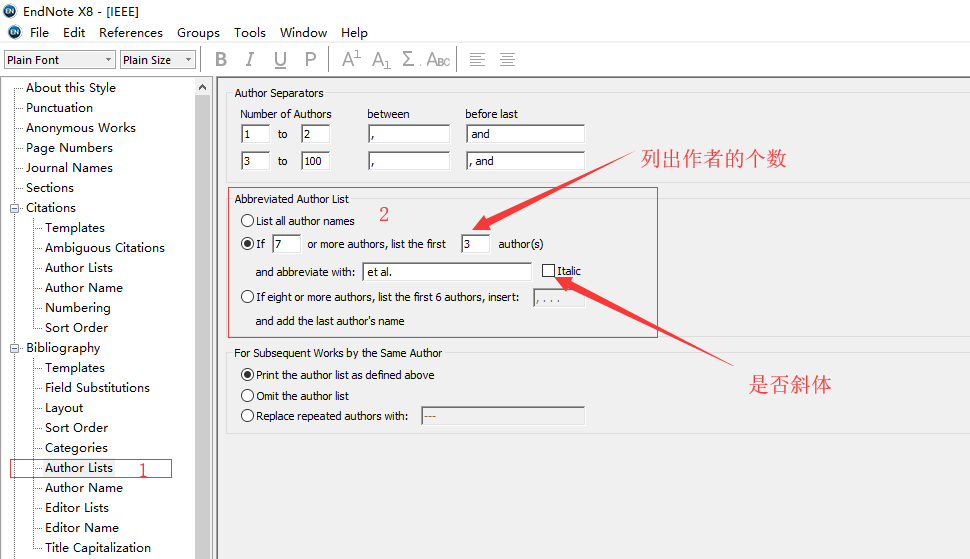The height and width of the screenshot is (559, 970).
Task: Justify text alignment icon
Action: tap(507, 59)
